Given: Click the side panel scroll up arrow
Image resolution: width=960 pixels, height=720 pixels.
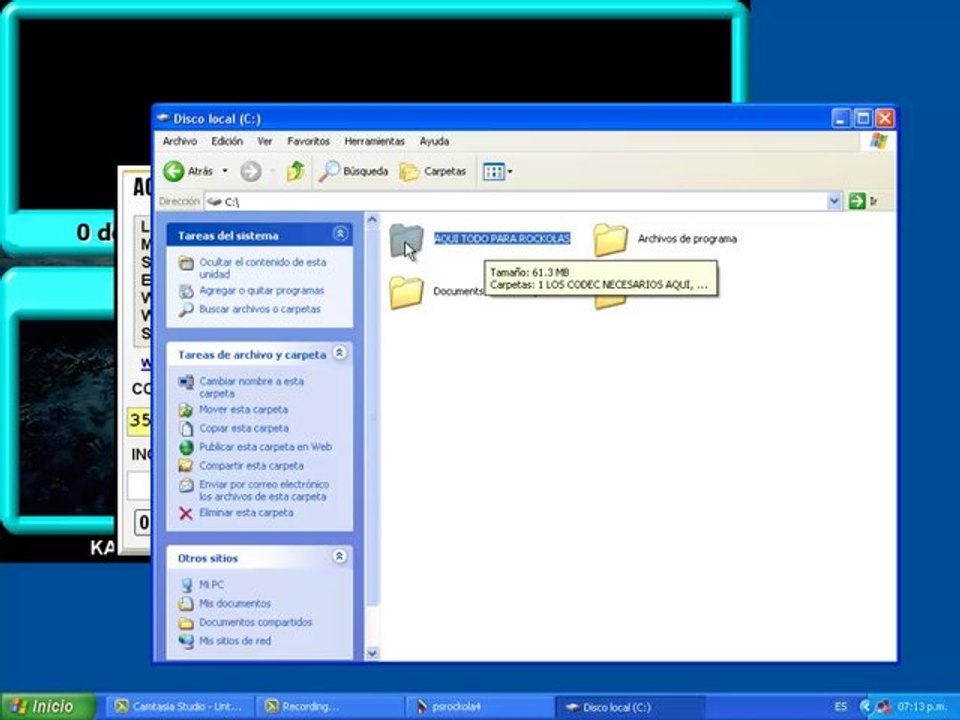Looking at the screenshot, I should [x=372, y=220].
